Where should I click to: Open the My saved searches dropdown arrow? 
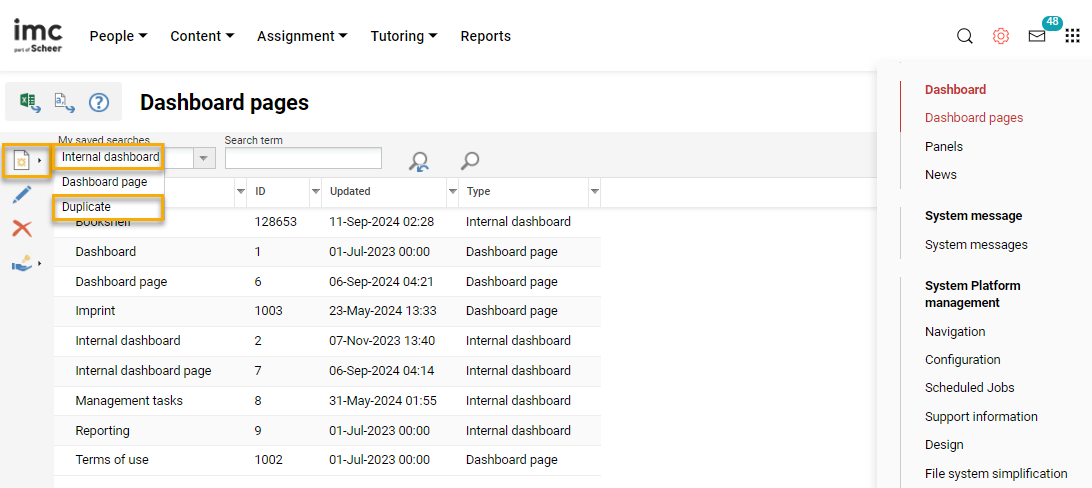204,158
